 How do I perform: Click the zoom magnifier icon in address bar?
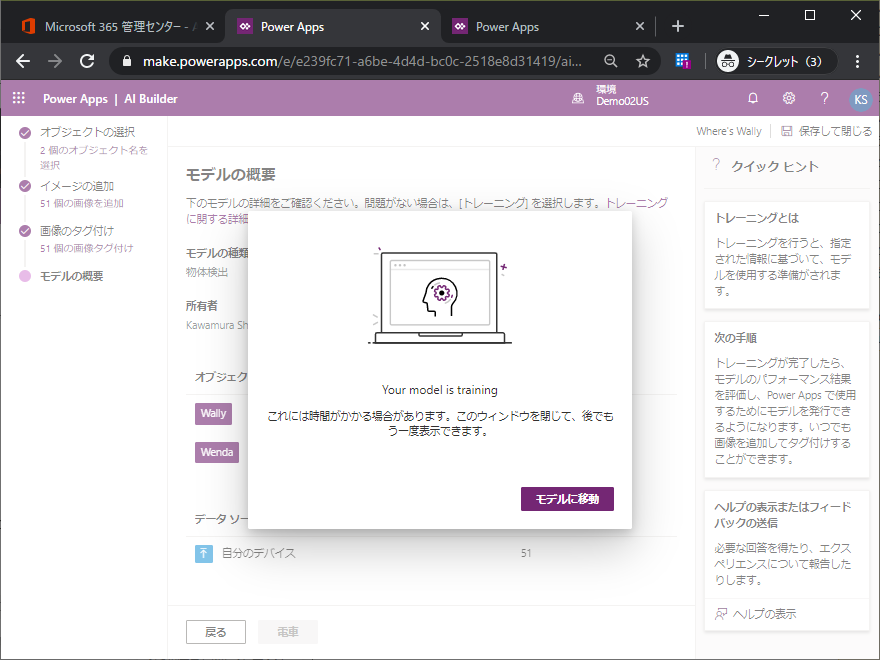611,61
